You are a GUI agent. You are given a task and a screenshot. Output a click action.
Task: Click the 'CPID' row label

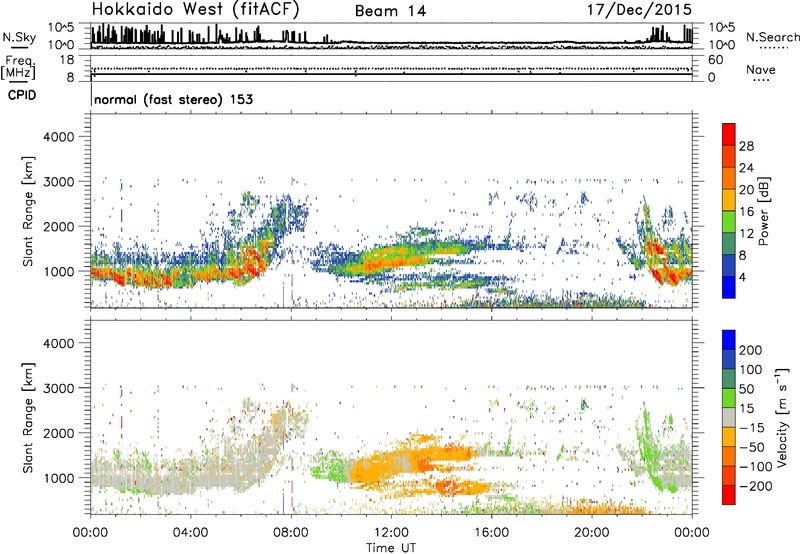pyautogui.click(x=22, y=95)
